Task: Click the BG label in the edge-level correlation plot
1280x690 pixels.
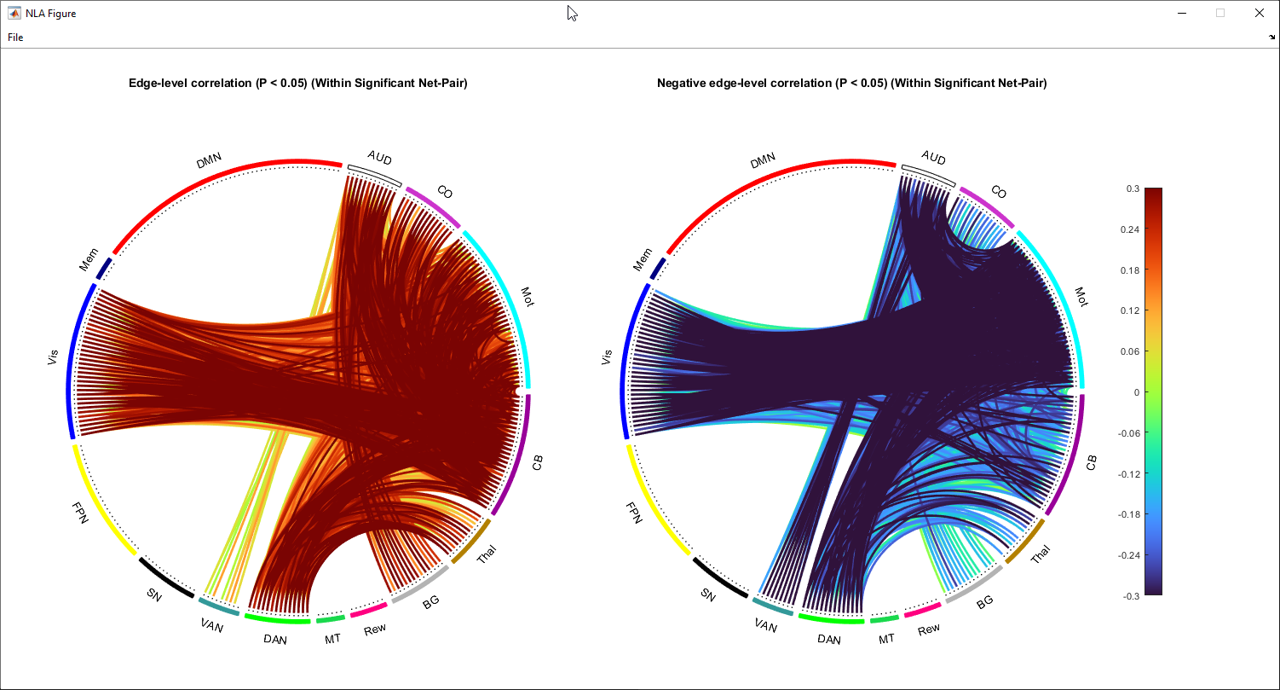Action: coord(431,601)
